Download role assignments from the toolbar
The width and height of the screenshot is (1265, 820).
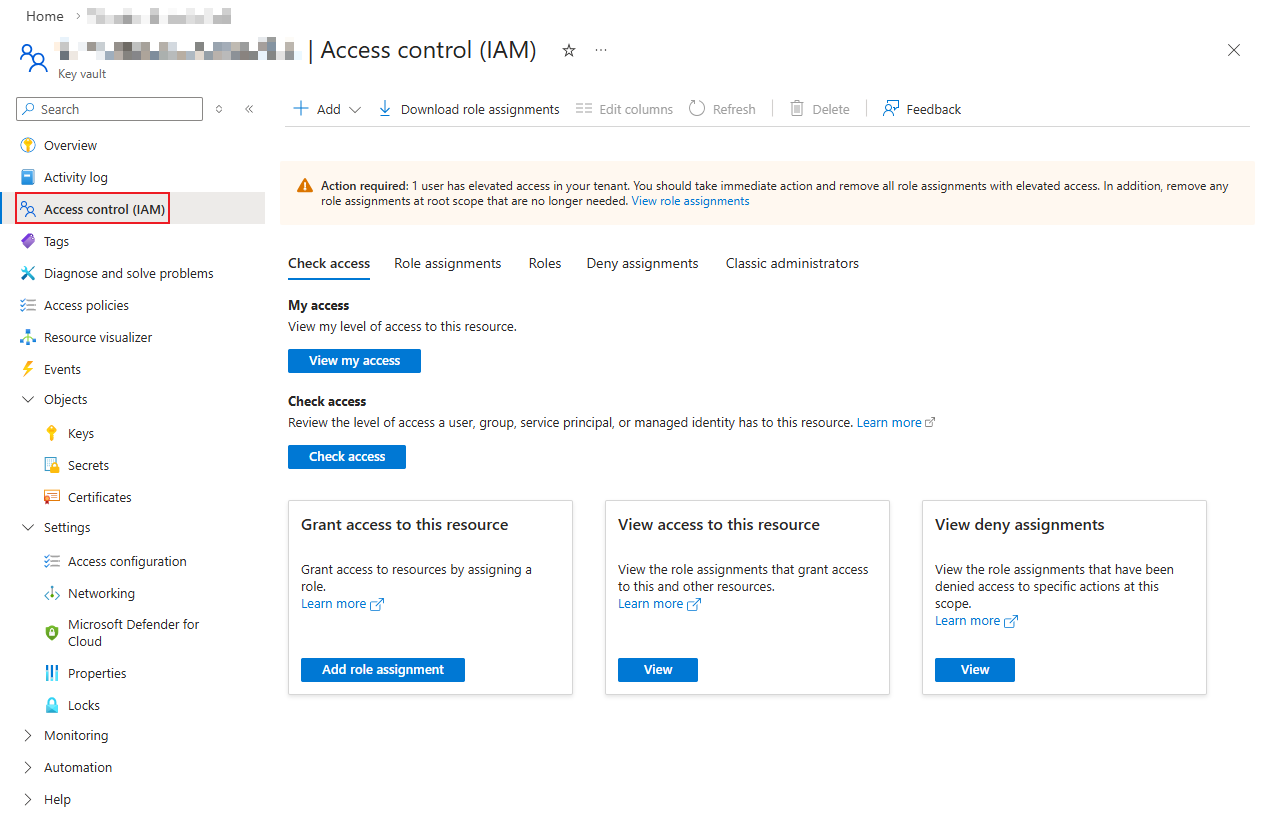(469, 109)
